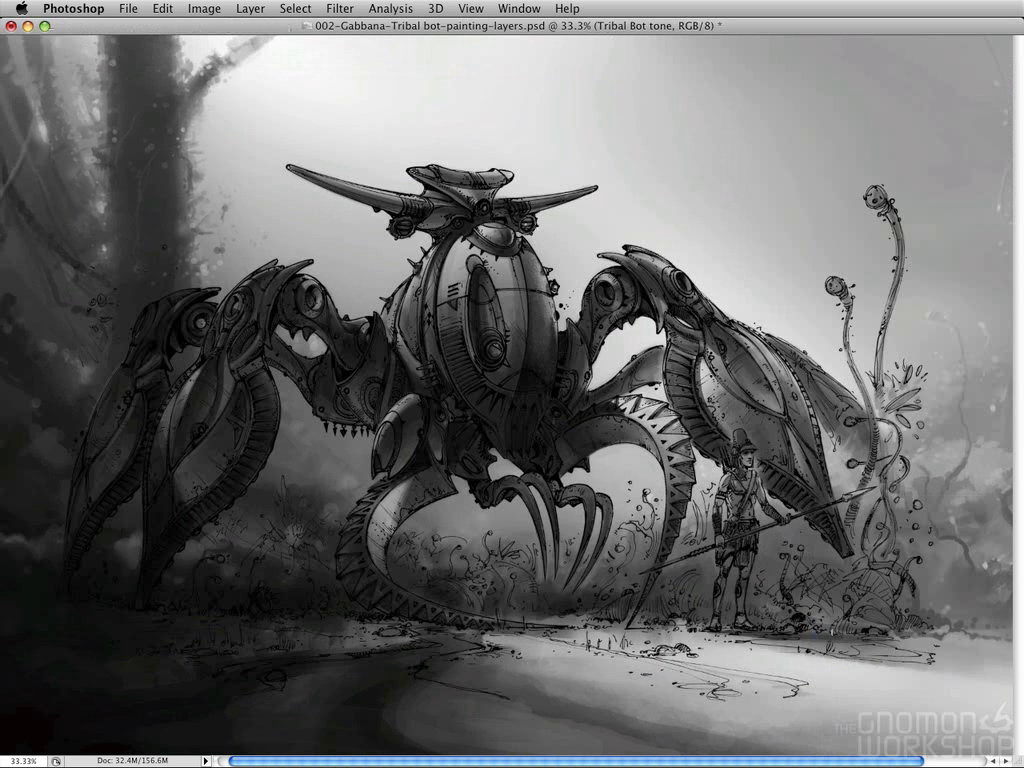
Task: Close the document with the red button
Action: (x=11, y=26)
